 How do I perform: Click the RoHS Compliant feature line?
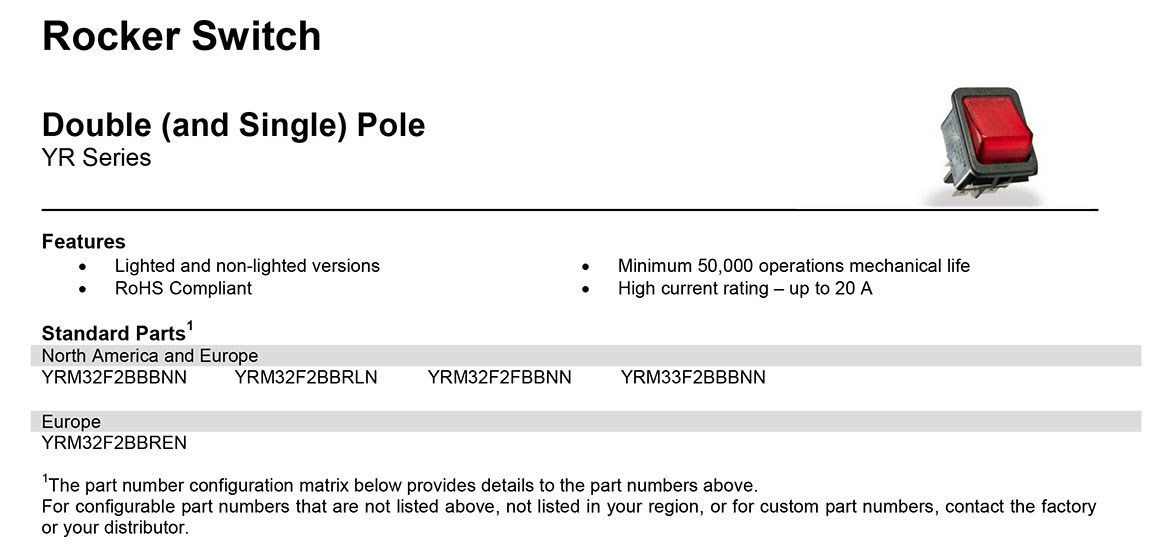coord(183,288)
